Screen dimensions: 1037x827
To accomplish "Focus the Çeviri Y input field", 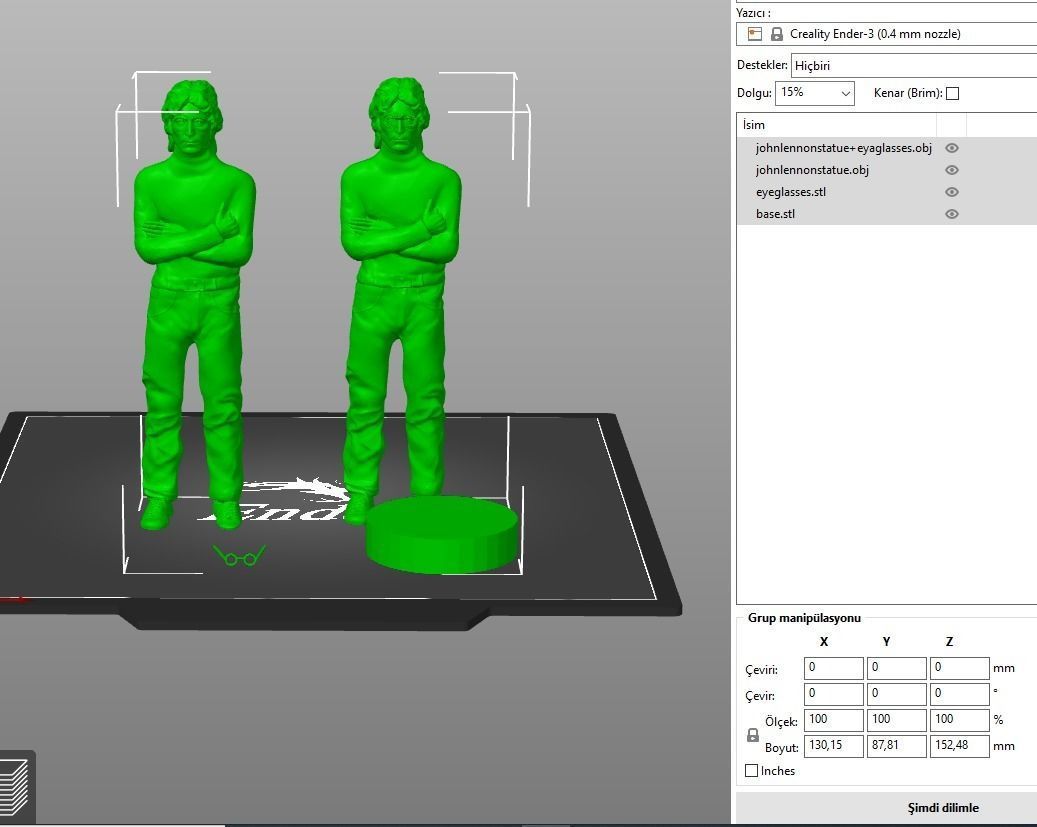I will [896, 668].
